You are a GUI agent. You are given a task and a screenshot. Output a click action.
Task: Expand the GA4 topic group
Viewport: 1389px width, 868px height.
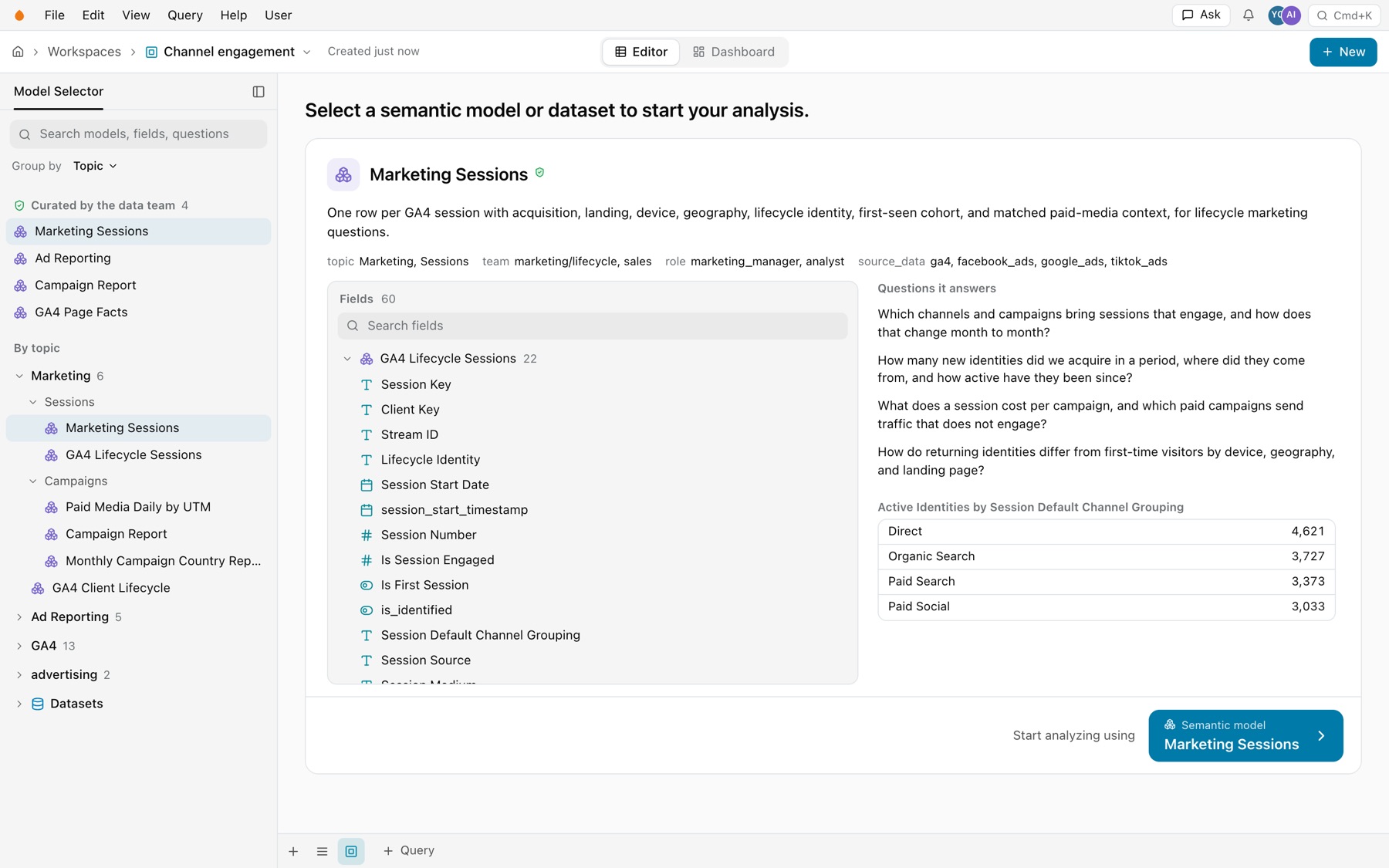[x=19, y=646]
